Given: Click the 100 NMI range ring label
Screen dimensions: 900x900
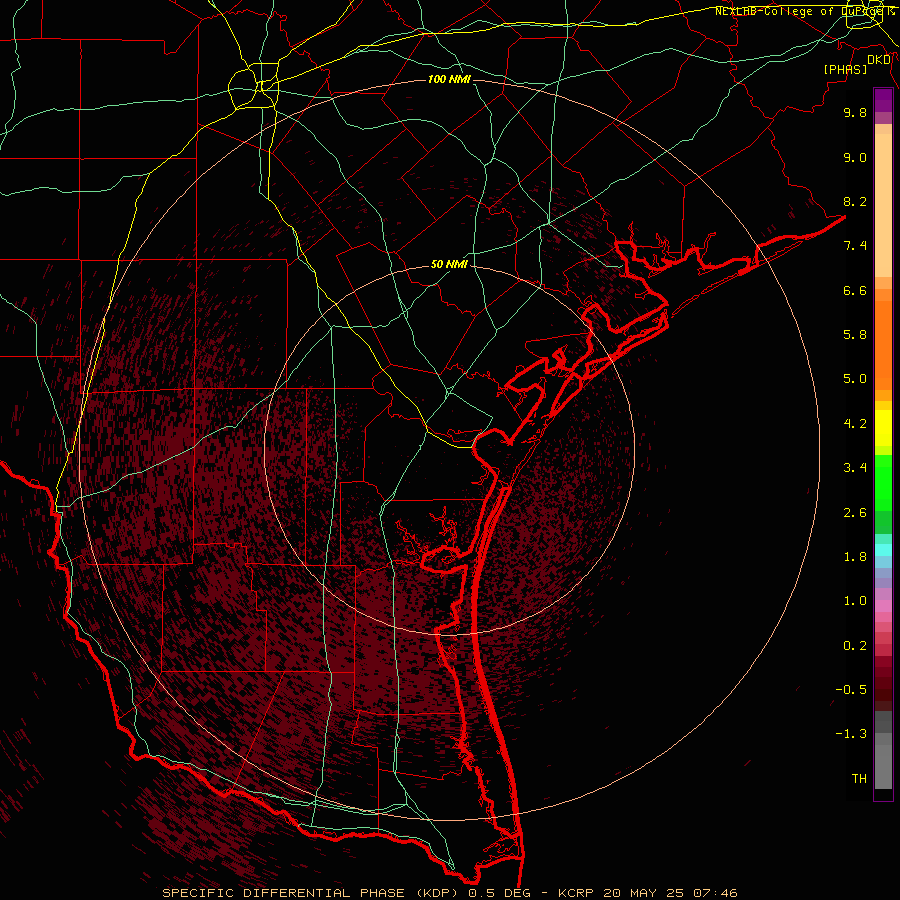Looking at the screenshot, I should click(449, 79).
